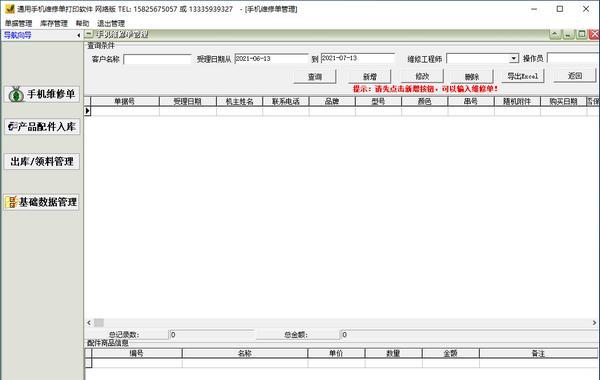Click the 总记录数 value field
Viewport: 600px width, 380px height.
[x=212, y=334]
